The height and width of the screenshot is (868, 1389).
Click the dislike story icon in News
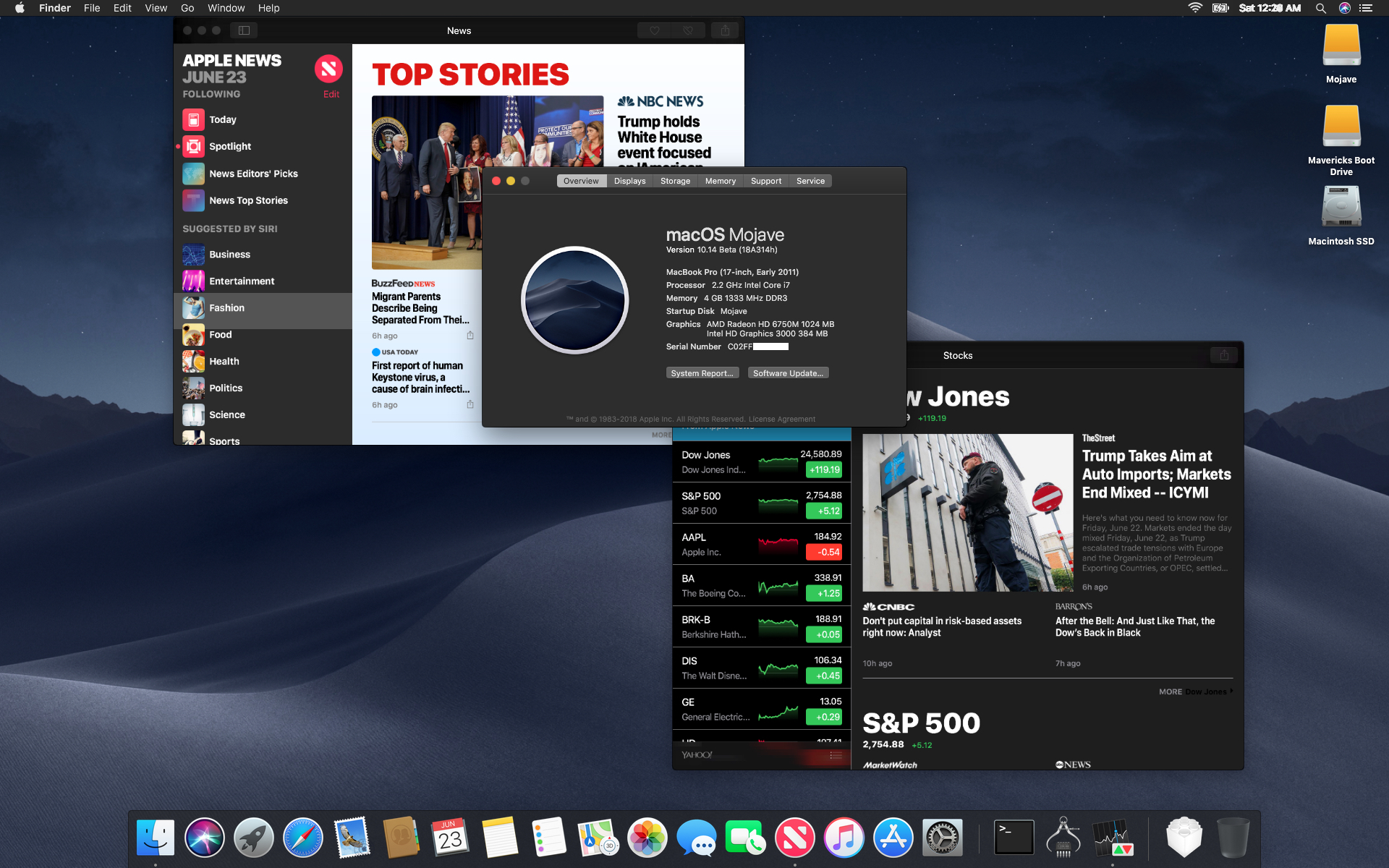[688, 30]
